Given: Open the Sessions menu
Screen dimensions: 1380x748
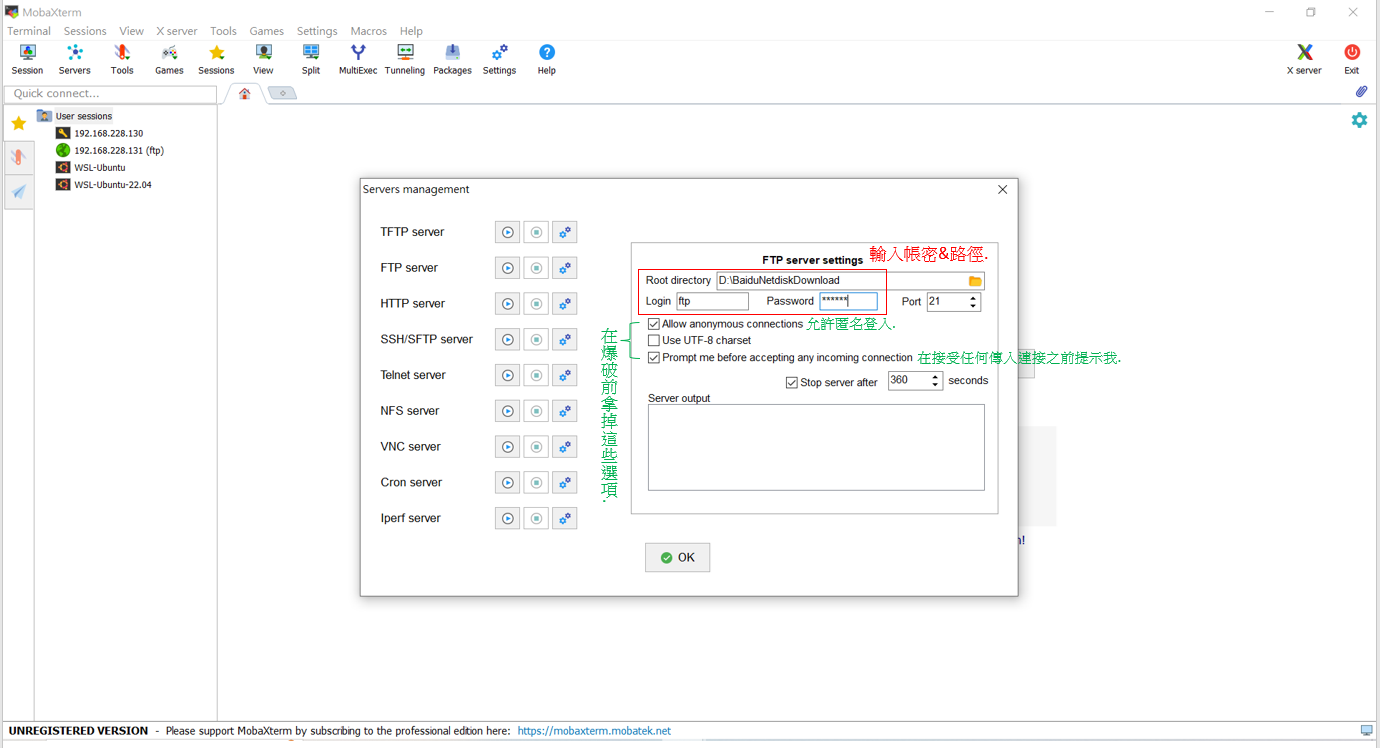Looking at the screenshot, I should [85, 31].
